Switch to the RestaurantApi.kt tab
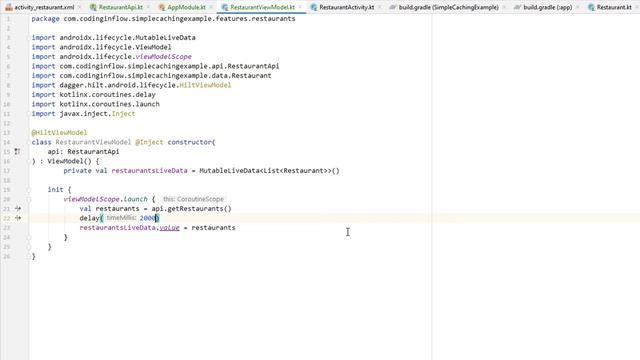 tap(121, 7)
